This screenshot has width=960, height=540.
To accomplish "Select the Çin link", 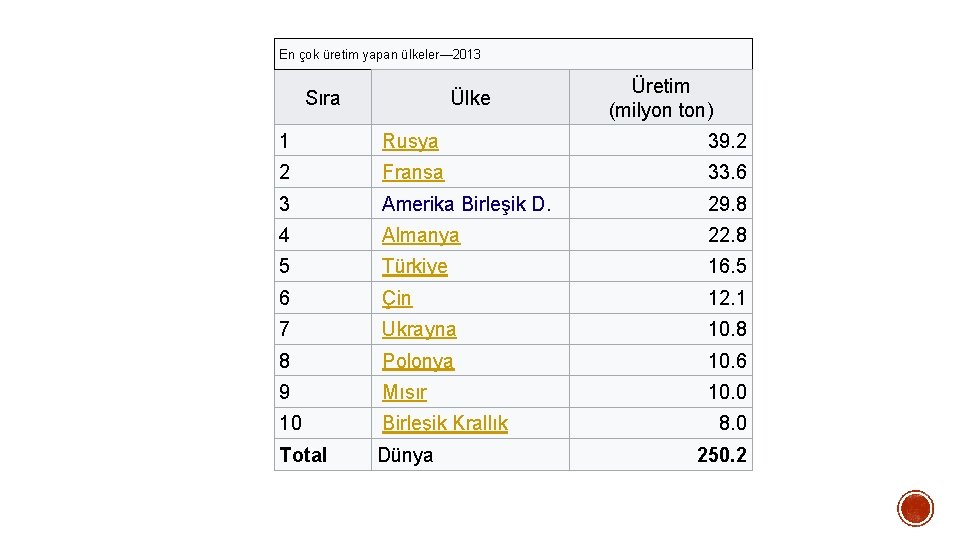I will tap(397, 298).
